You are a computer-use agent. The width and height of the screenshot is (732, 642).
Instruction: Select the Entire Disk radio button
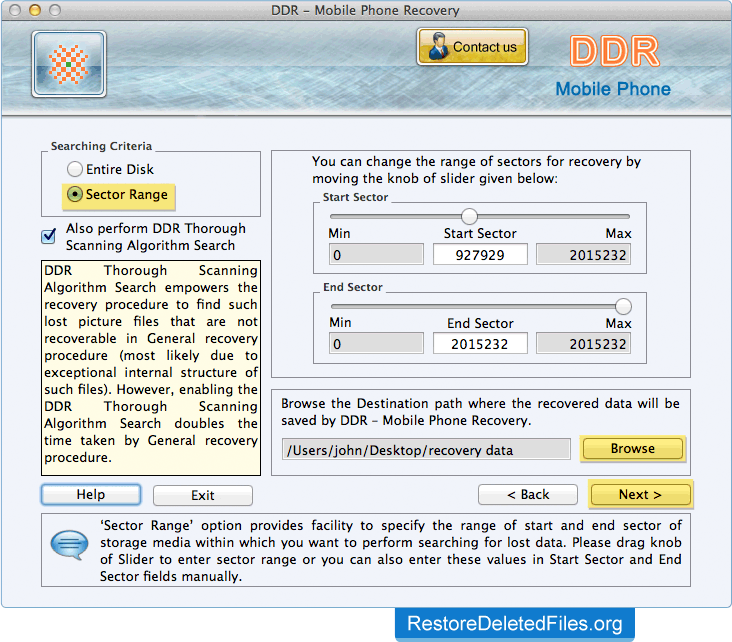(75, 169)
